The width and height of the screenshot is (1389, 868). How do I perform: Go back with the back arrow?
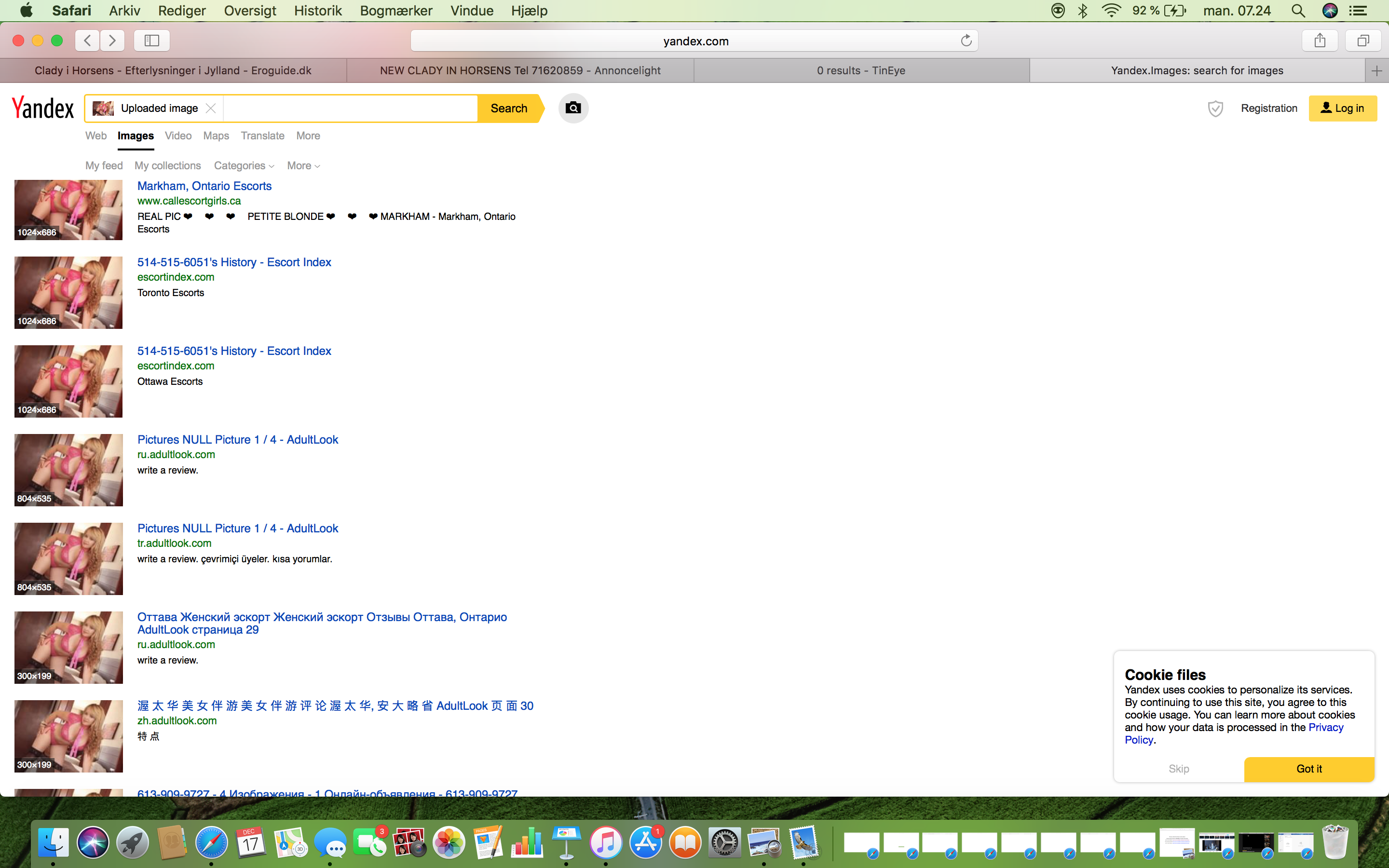coord(87,41)
